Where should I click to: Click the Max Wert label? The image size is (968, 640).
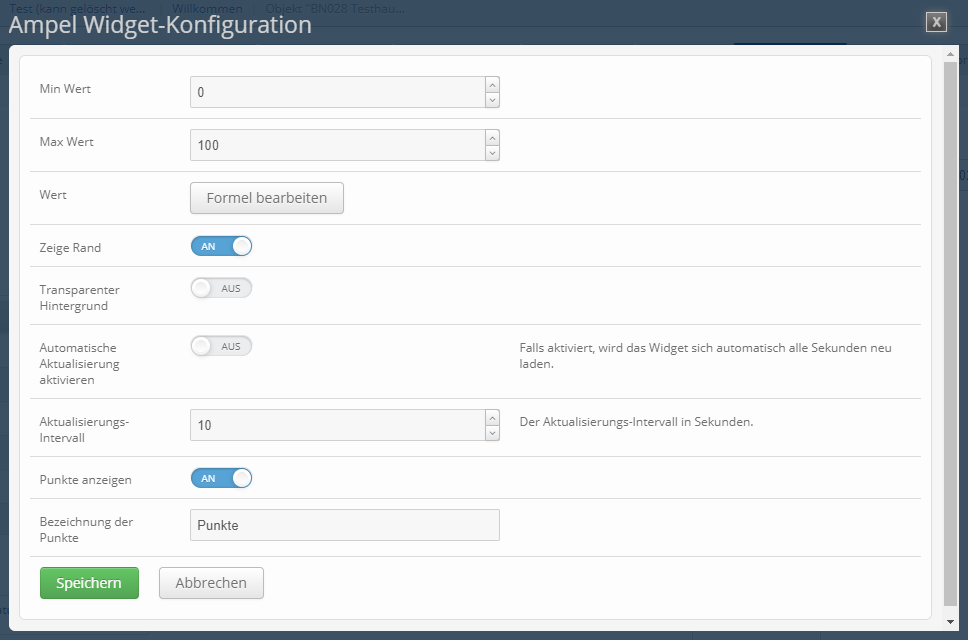tap(67, 142)
